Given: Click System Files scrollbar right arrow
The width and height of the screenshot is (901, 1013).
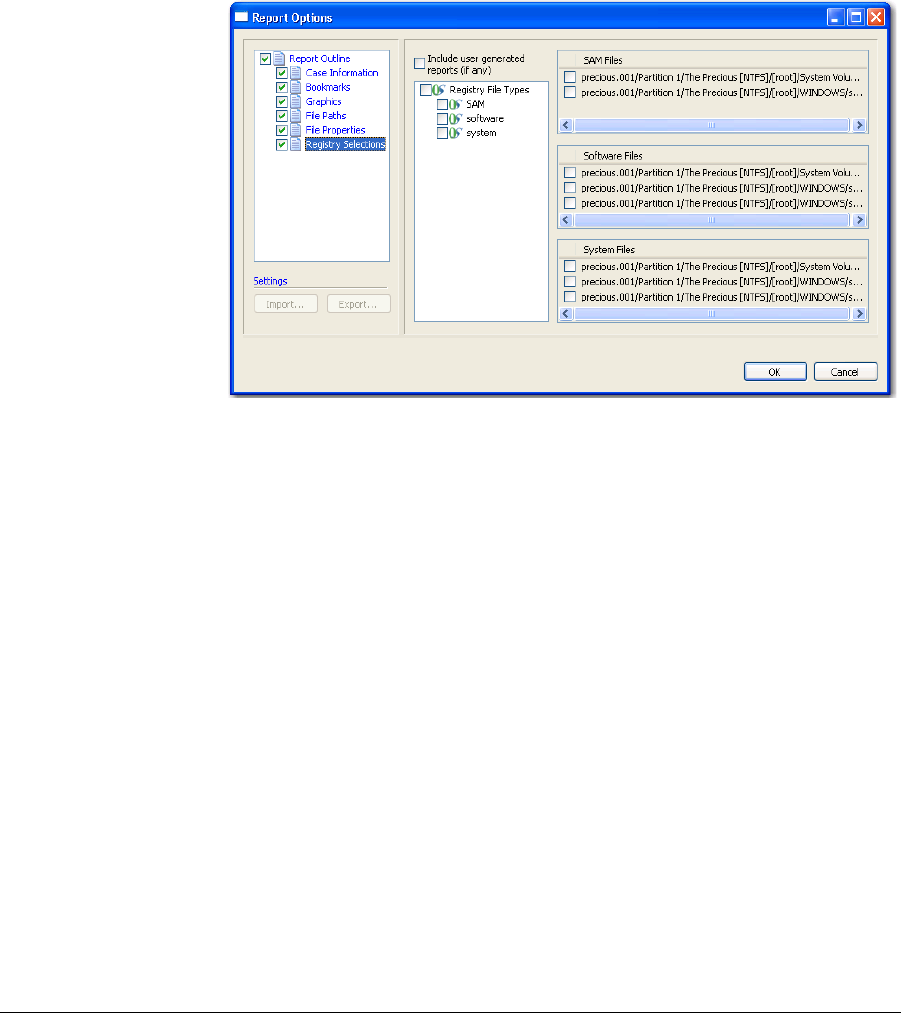Looking at the screenshot, I should pos(859,314).
